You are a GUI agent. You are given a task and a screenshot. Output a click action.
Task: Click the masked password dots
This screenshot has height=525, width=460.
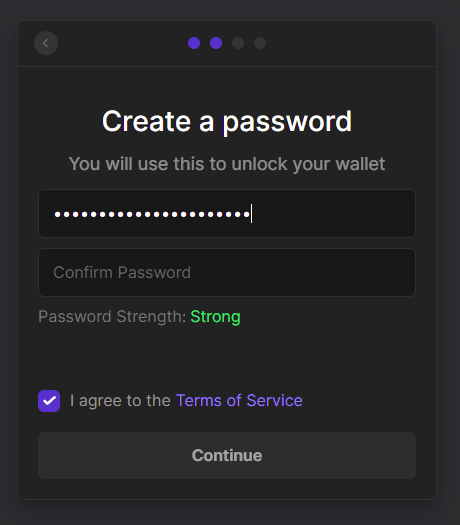(152, 214)
